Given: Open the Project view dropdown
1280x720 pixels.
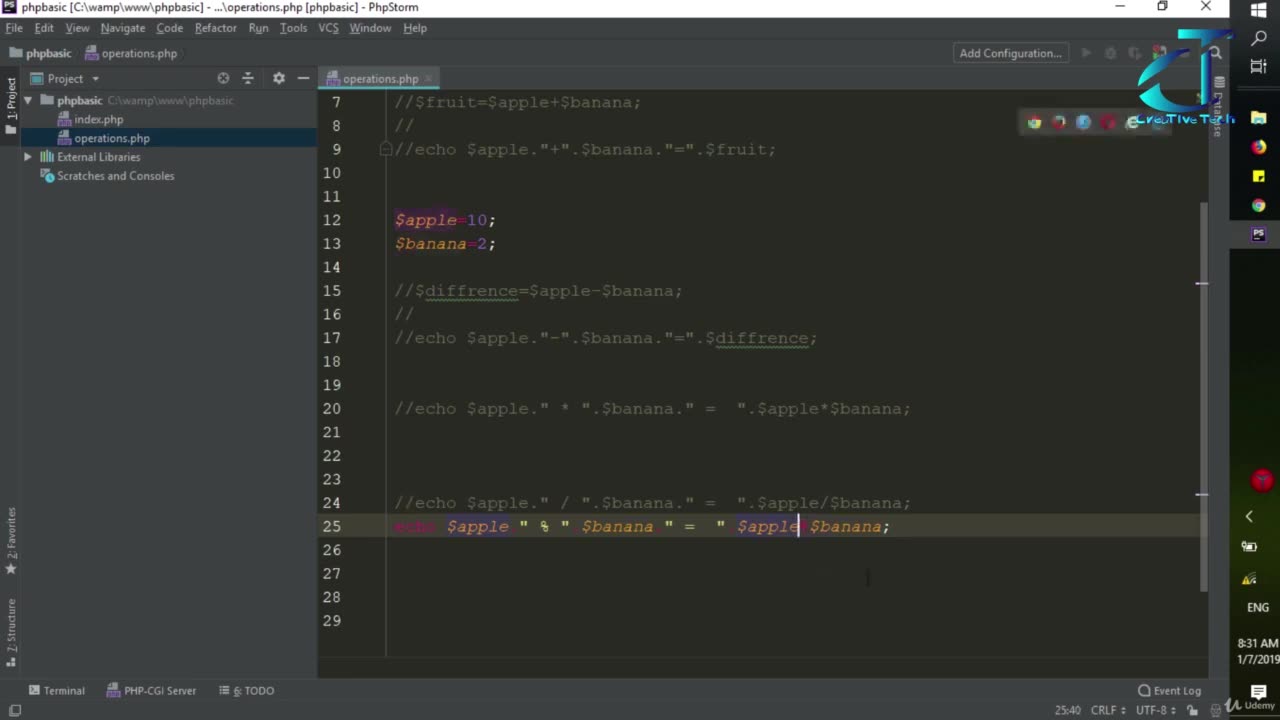Looking at the screenshot, I should click(x=66, y=78).
